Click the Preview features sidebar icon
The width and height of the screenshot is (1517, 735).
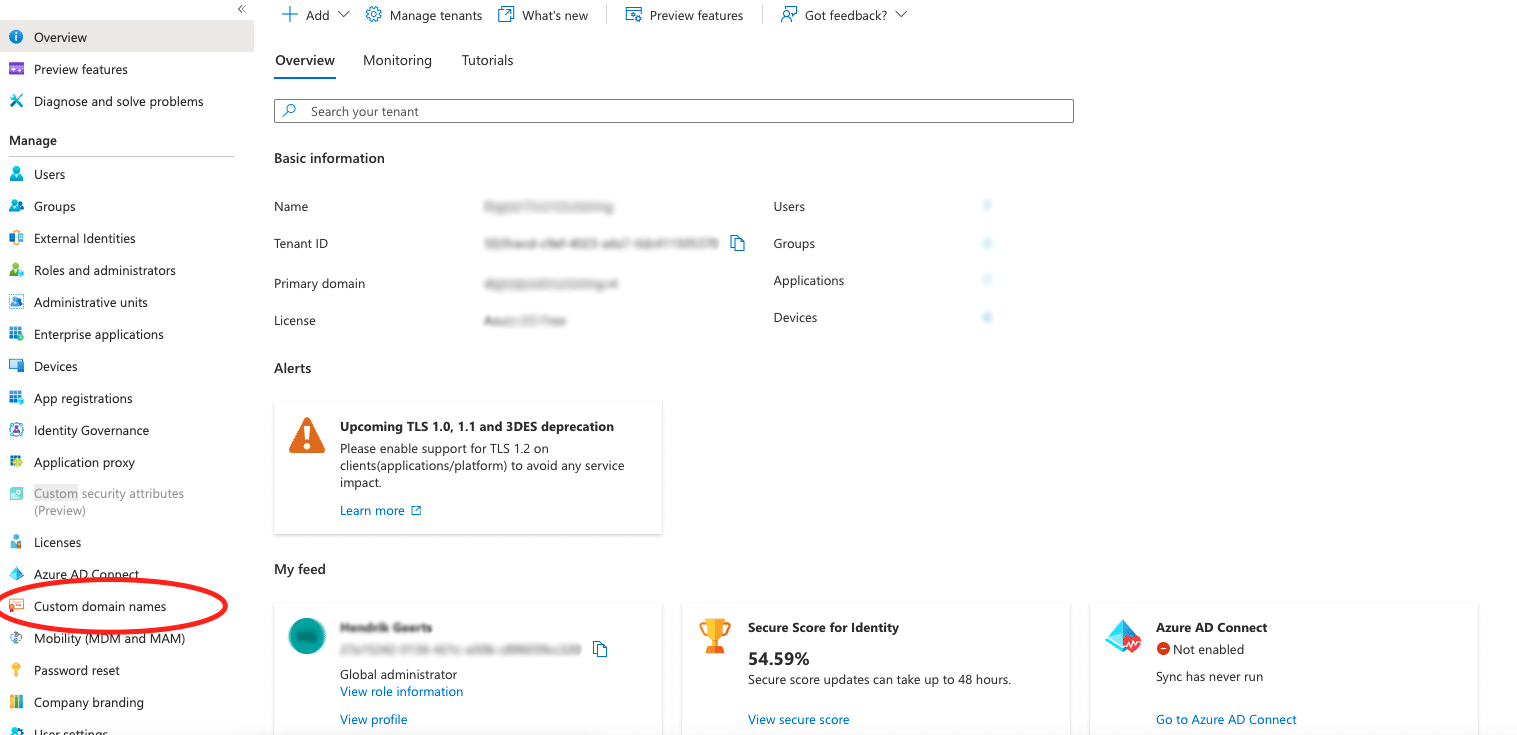[x=16, y=69]
